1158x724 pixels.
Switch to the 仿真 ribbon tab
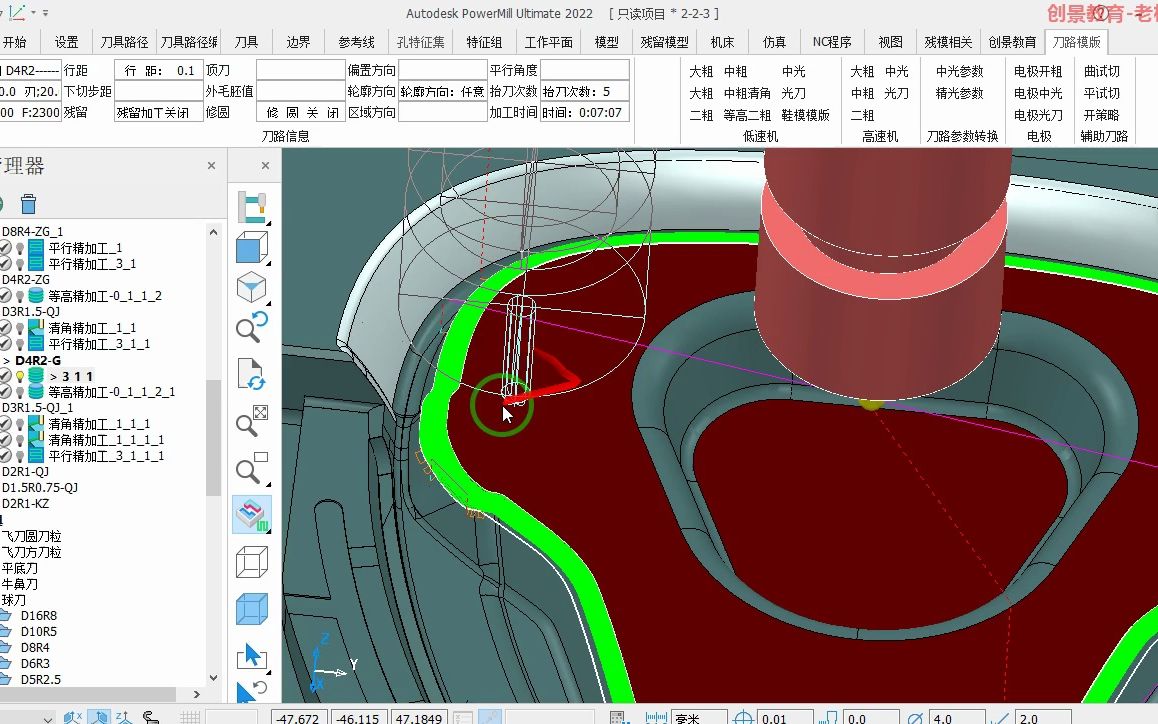774,42
